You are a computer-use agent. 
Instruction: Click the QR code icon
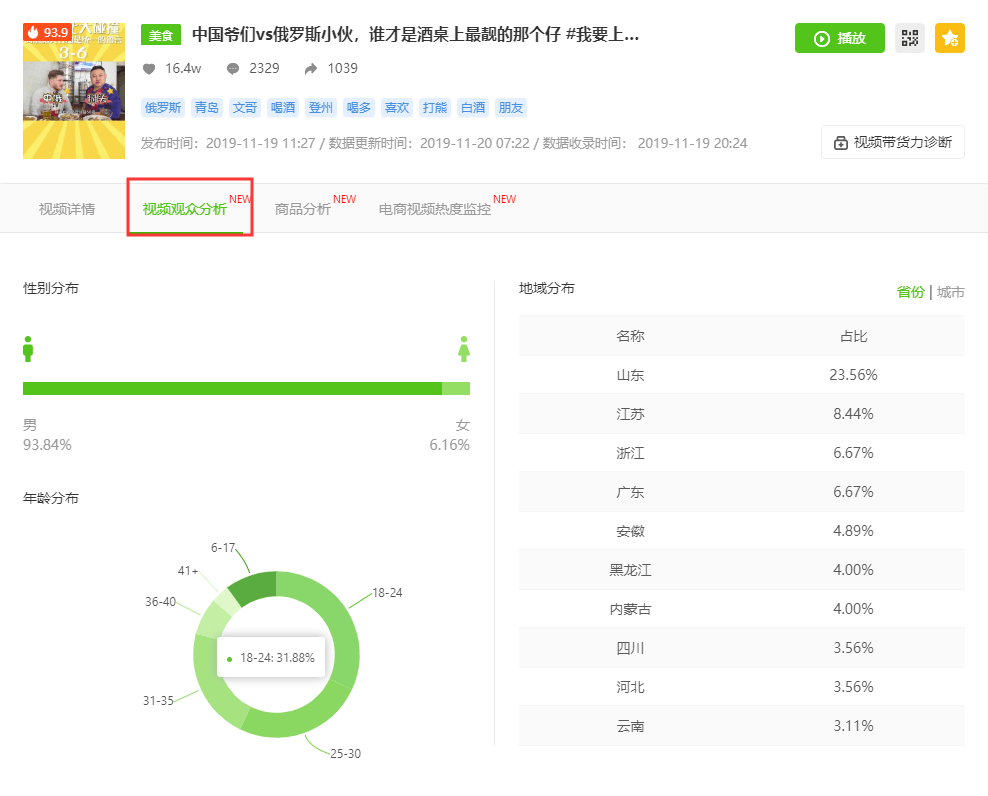(909, 38)
